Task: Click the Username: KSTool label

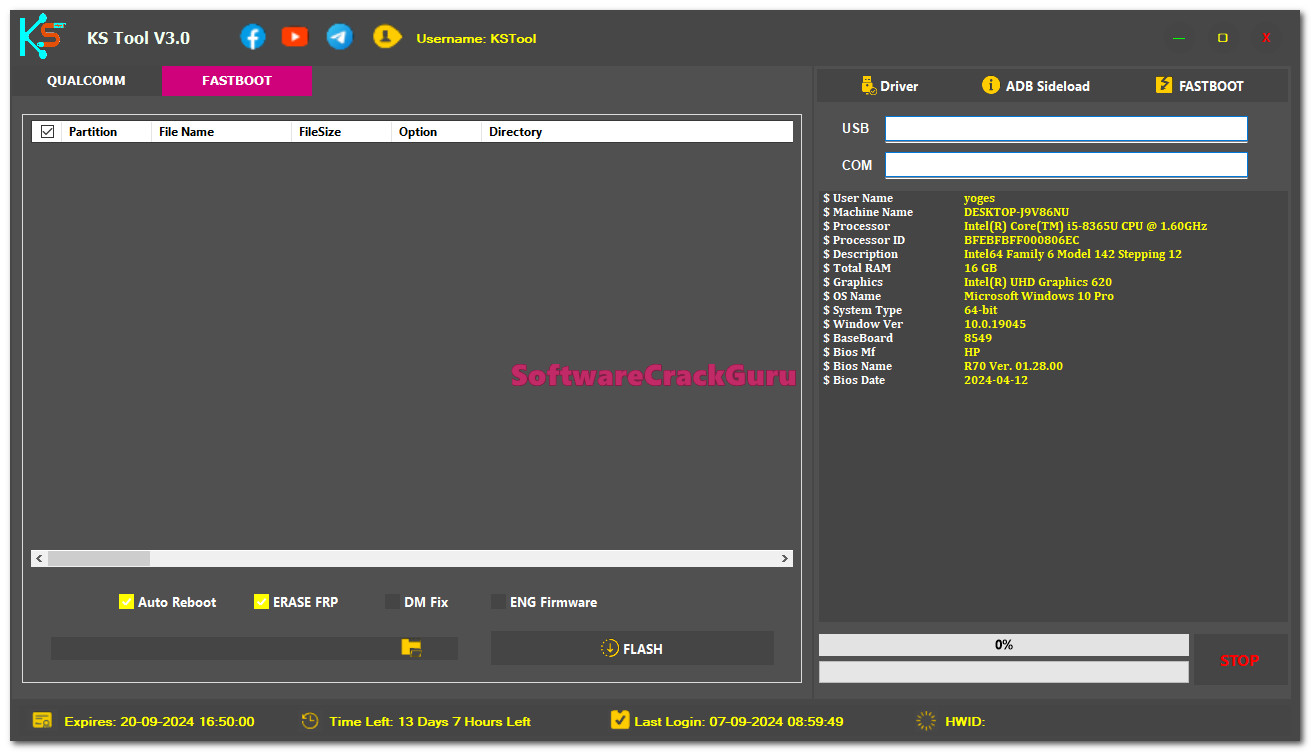Action: pyautogui.click(x=476, y=39)
